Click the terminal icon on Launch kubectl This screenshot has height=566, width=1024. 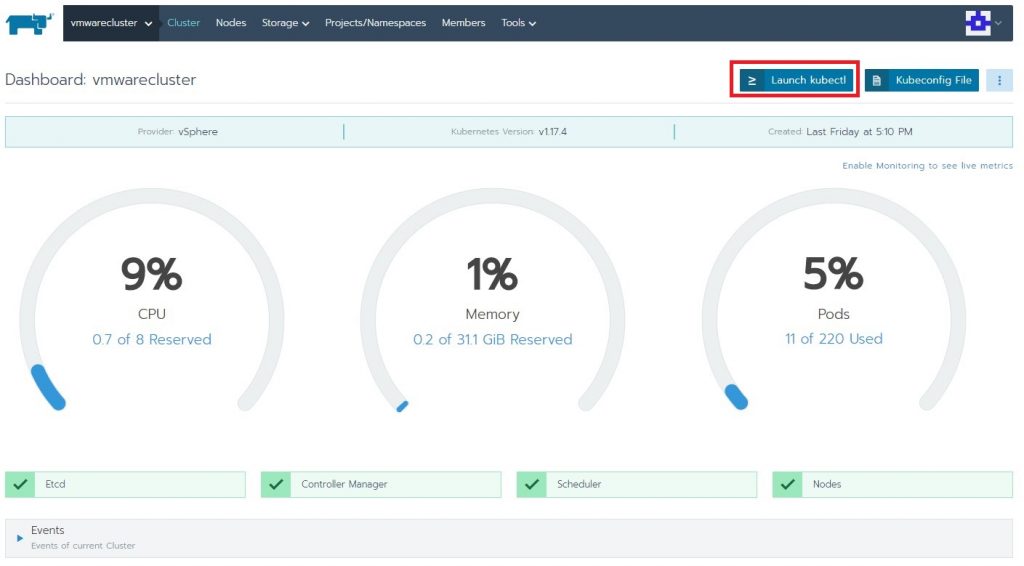(752, 80)
